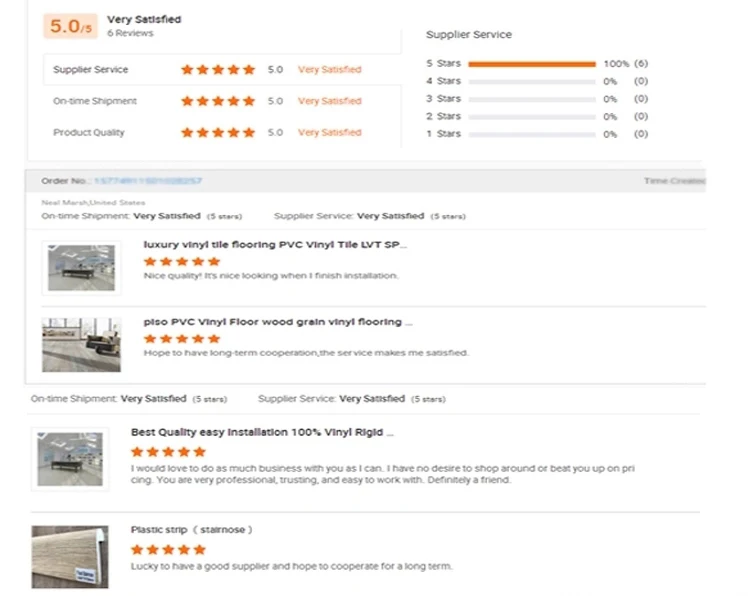Open 'Best Quality easy installation 100% Vinyl Rigid' title
Viewport: 750px width, 596px height.
262,432
